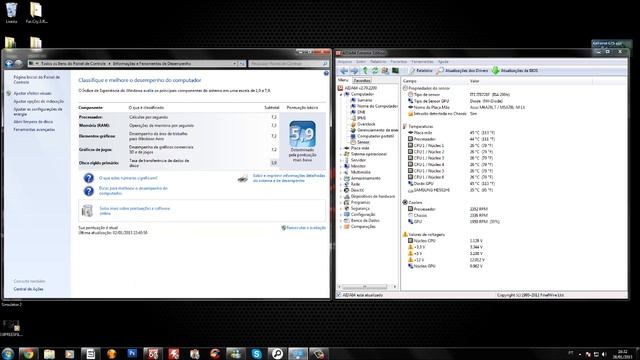
Task: Expand the Monitor tree node
Action: 341,166
